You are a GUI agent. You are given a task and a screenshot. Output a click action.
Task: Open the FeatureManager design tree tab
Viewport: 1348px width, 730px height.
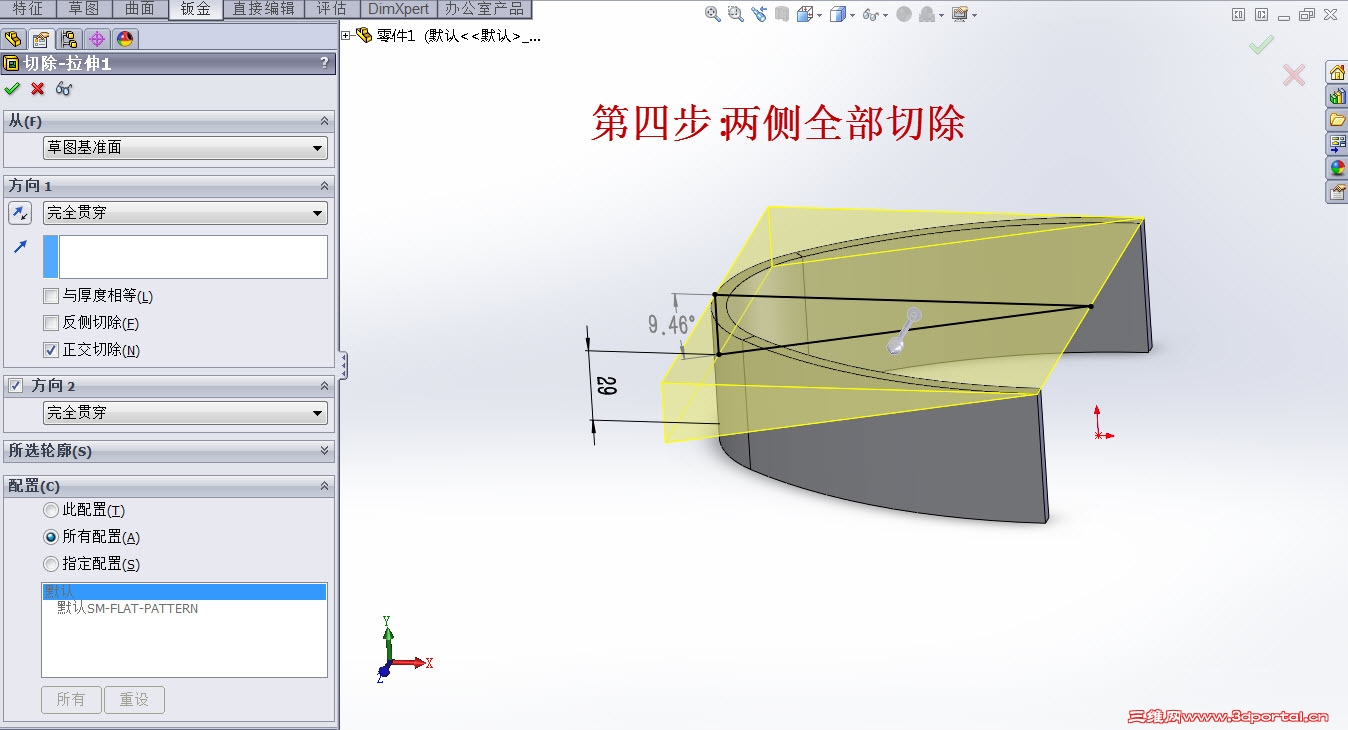click(x=13, y=39)
